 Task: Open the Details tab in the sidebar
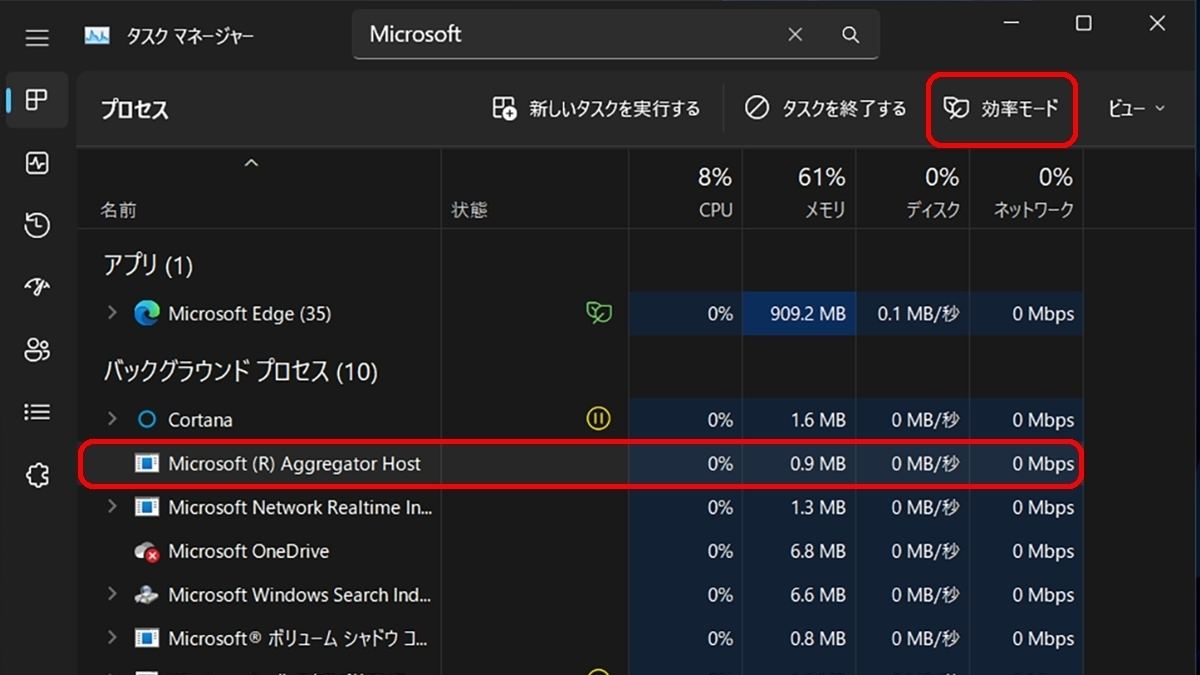coord(37,412)
